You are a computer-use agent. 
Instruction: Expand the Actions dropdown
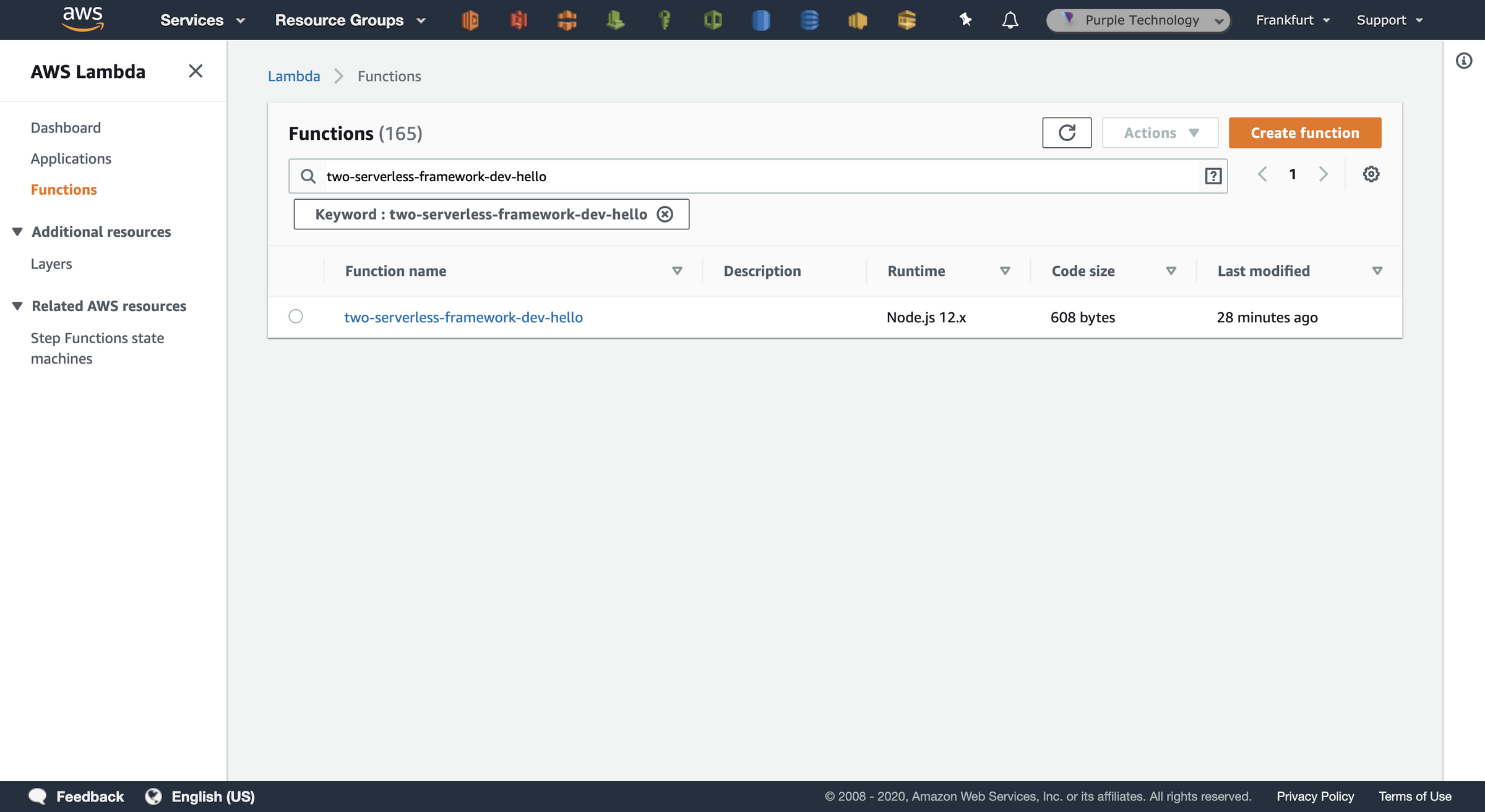point(1160,132)
